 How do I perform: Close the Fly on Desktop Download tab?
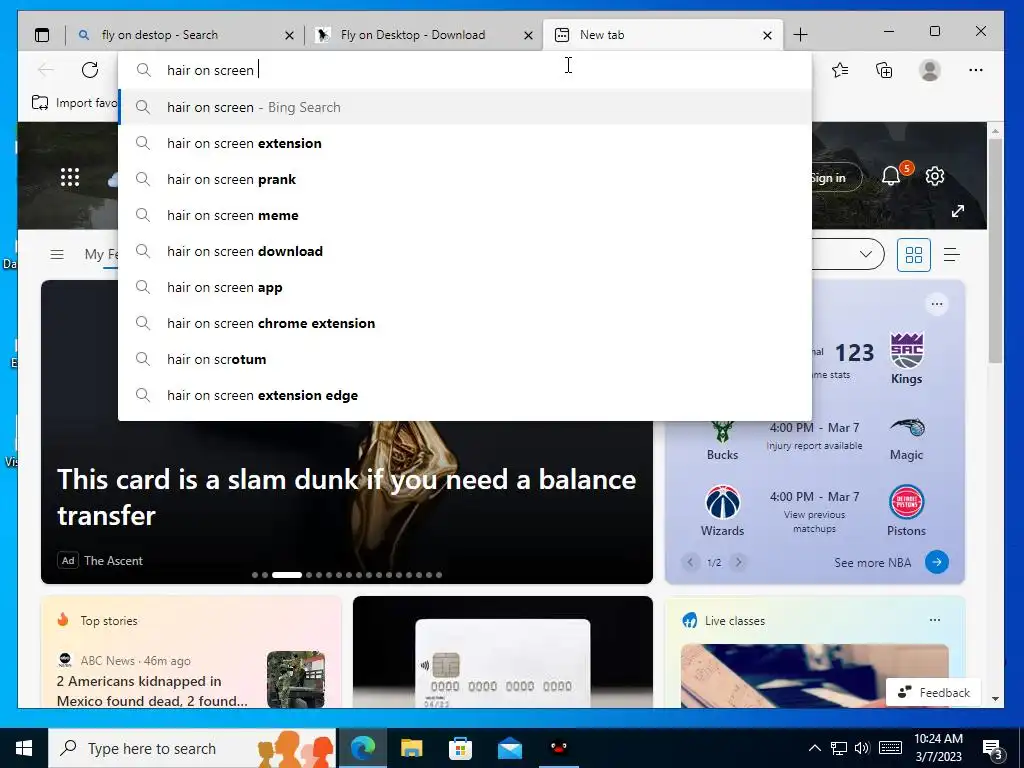click(x=528, y=35)
